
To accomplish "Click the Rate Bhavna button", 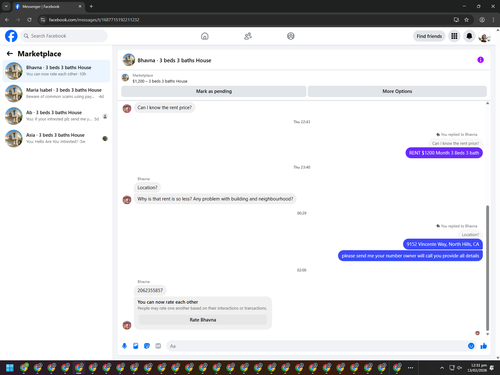I will pyautogui.click(x=203, y=320).
